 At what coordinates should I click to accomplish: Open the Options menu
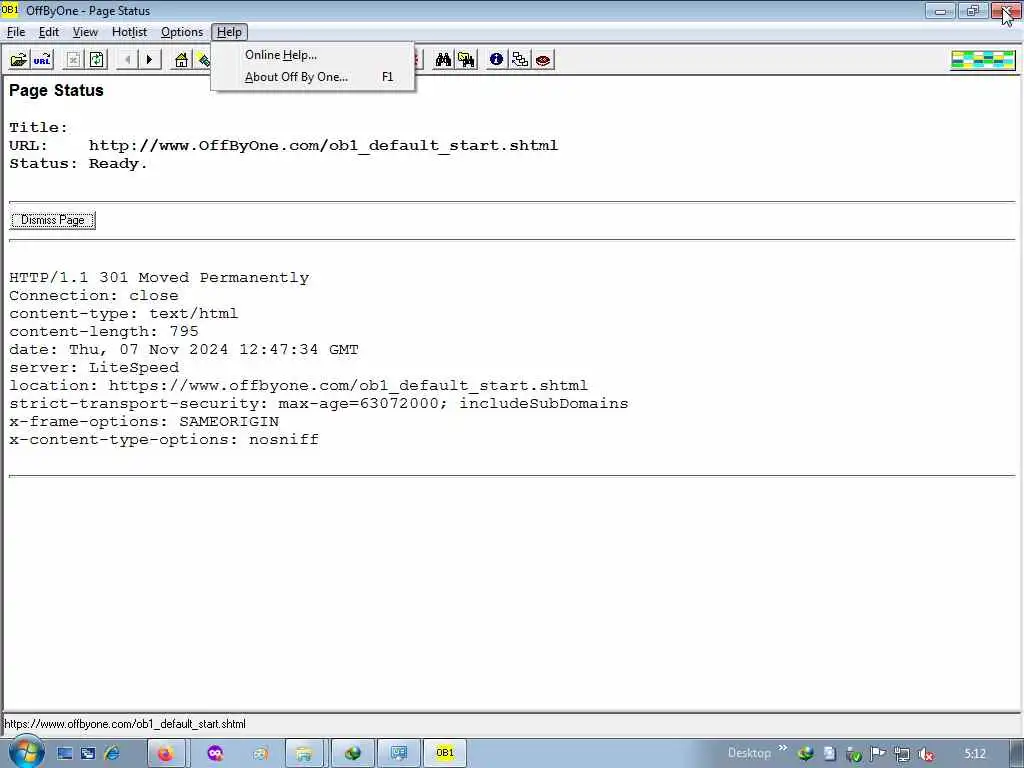coord(182,32)
